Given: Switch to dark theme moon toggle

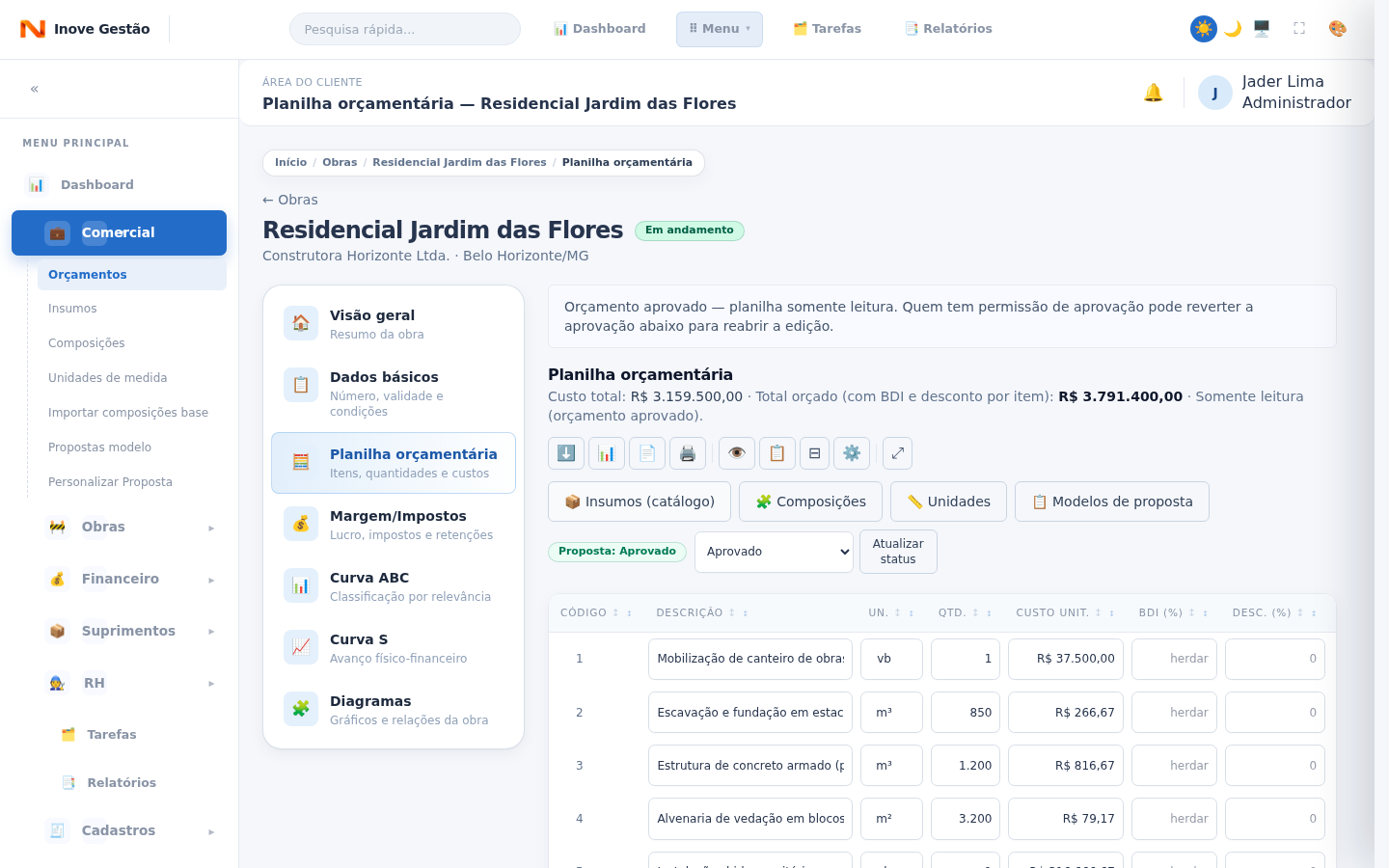Looking at the screenshot, I should 1233,29.
